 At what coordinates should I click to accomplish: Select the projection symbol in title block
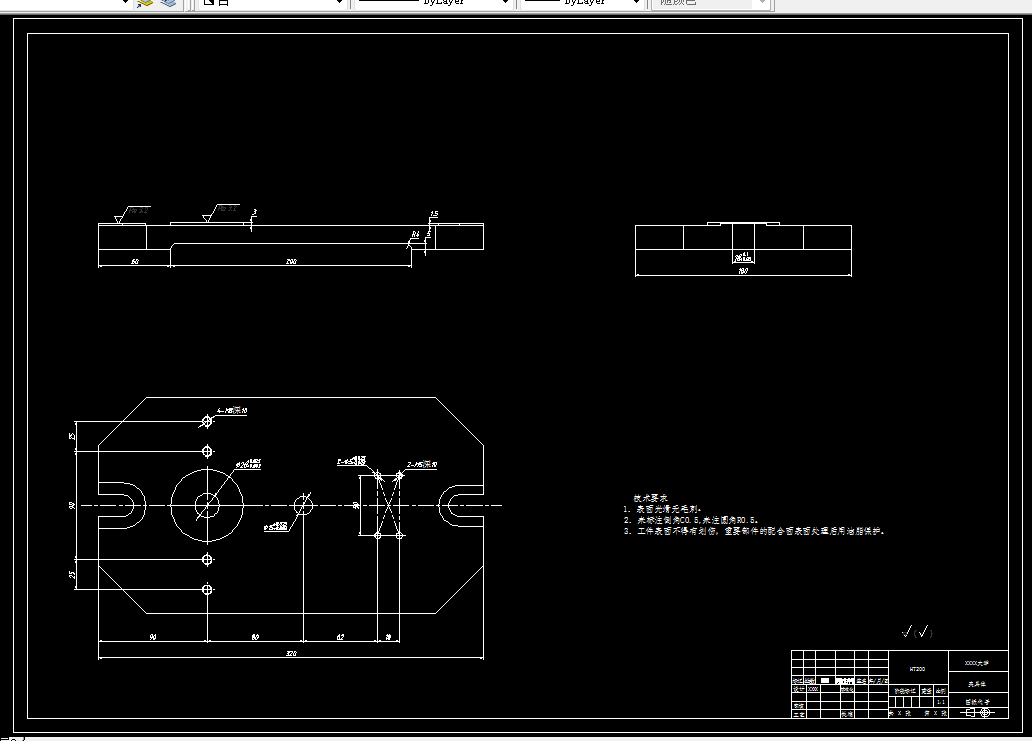pos(978,712)
